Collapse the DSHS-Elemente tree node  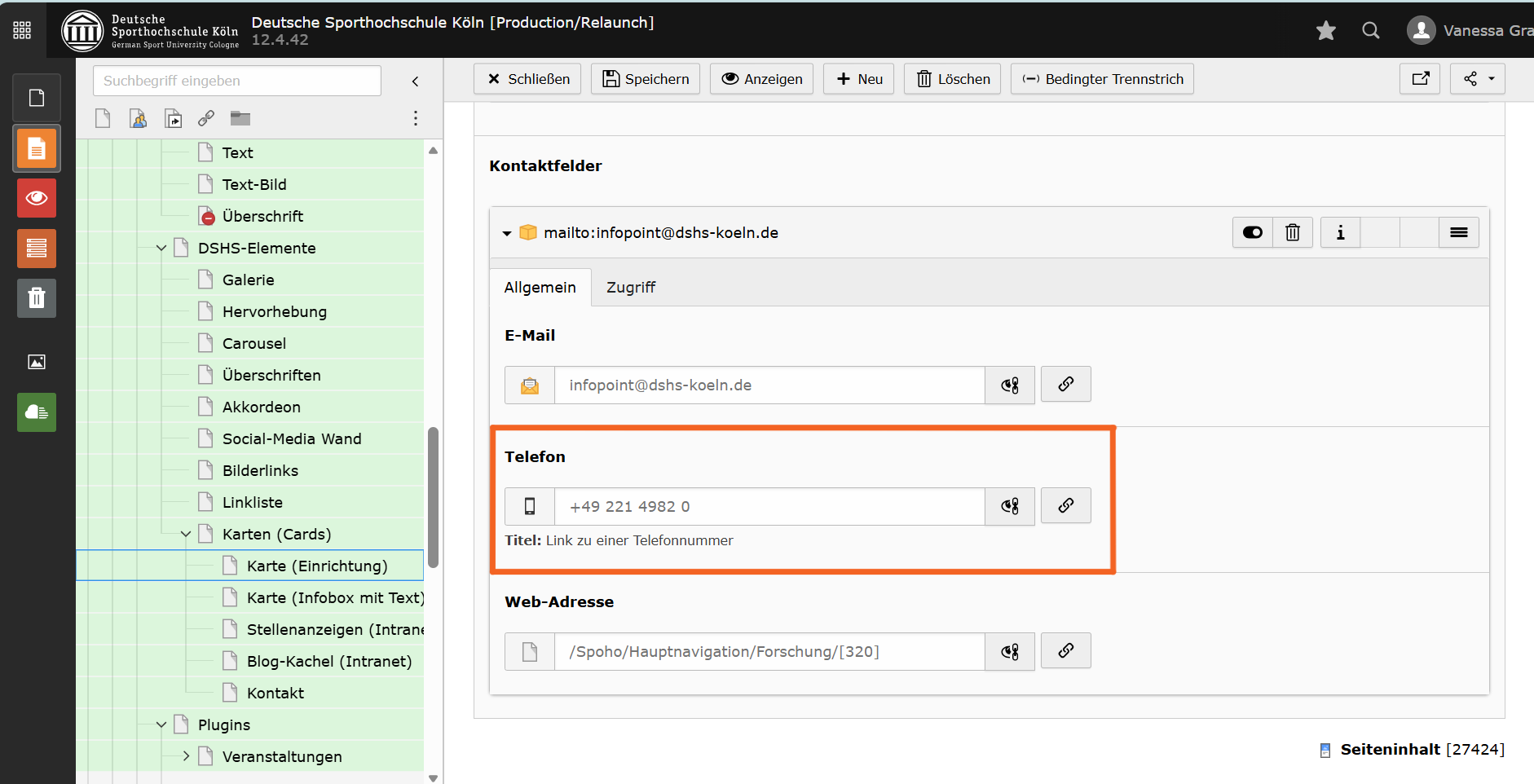point(161,249)
